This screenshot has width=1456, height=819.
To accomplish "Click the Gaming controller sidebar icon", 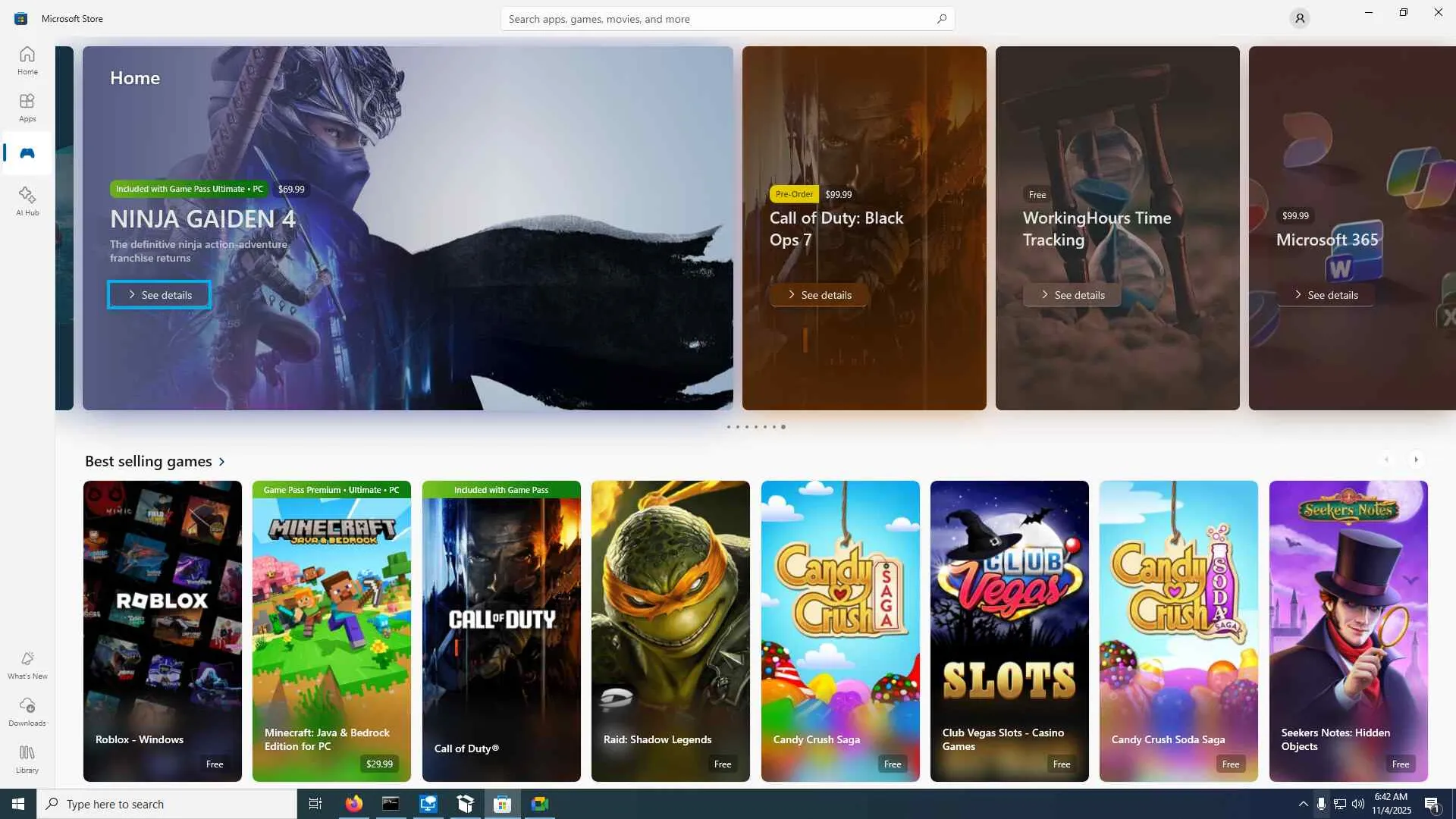I will coord(27,153).
